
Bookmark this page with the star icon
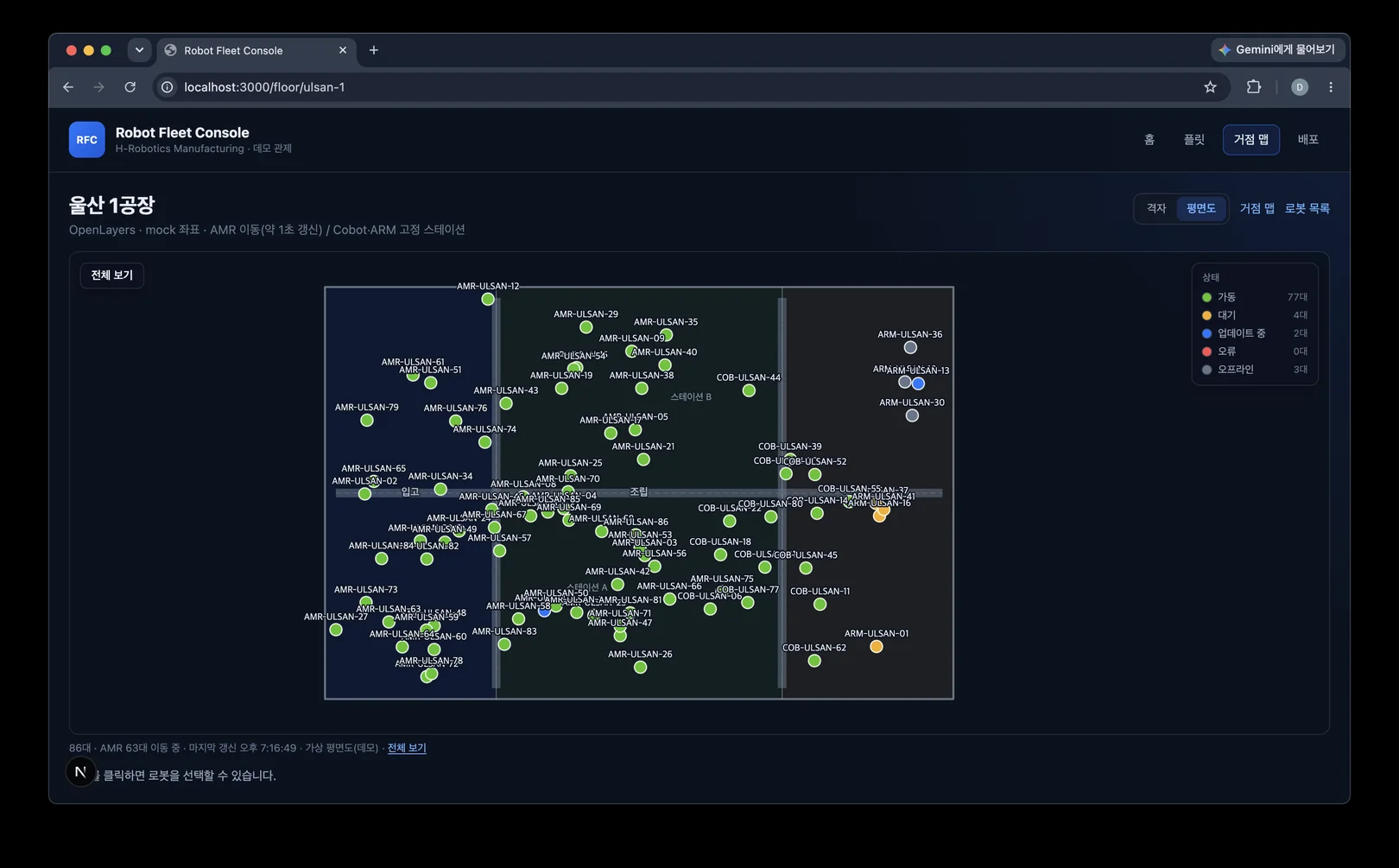1210,87
